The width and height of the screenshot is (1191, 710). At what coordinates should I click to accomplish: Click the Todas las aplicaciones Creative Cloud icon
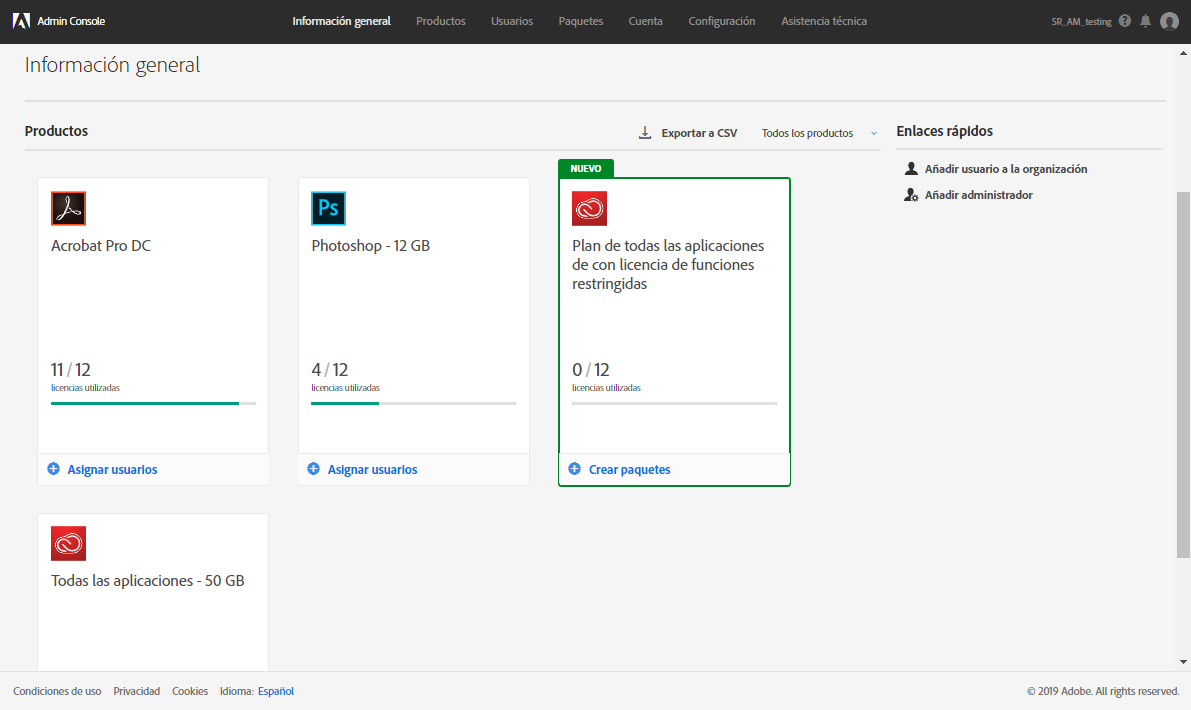point(67,544)
